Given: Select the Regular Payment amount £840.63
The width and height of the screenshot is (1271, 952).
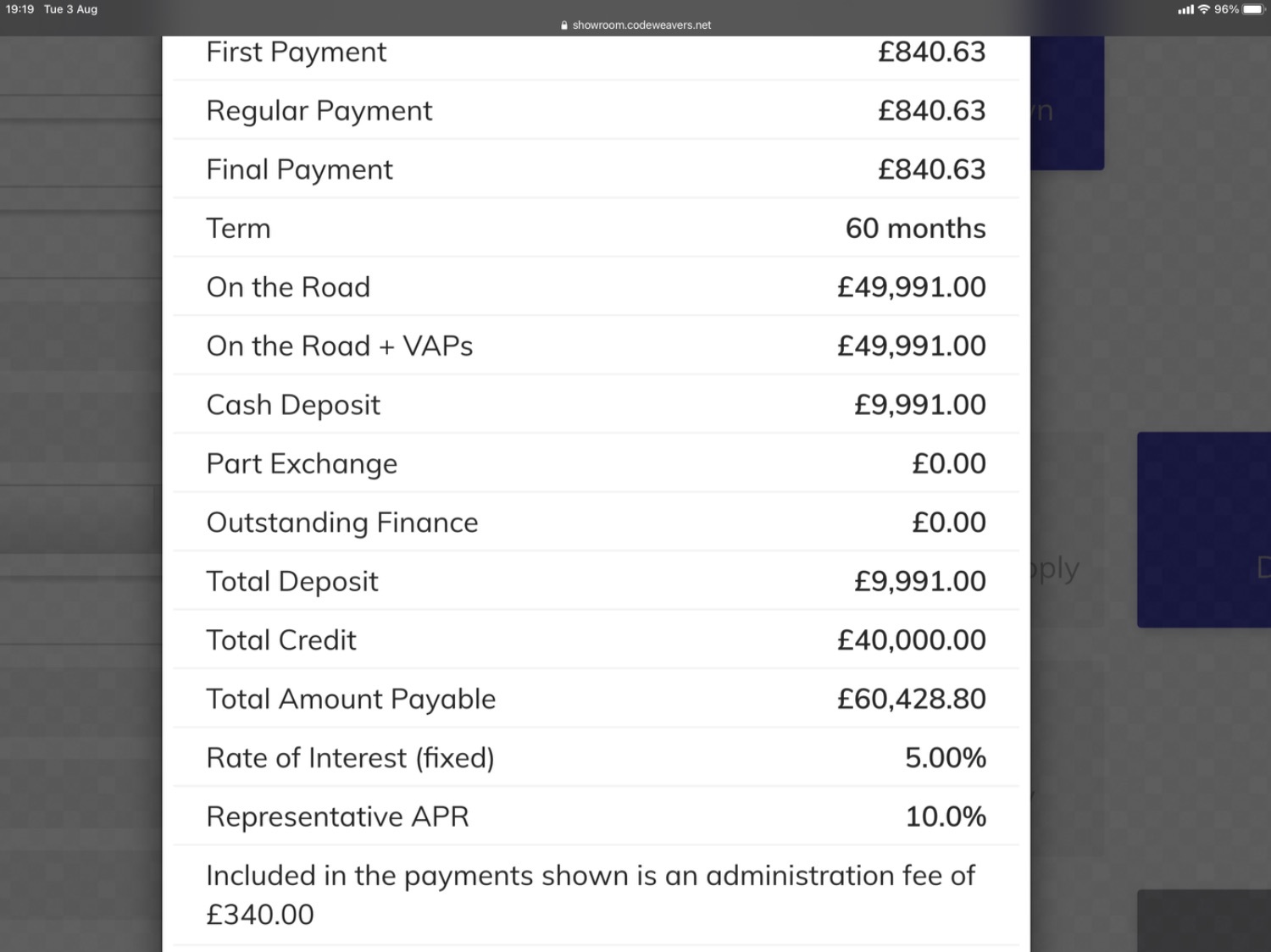Looking at the screenshot, I should click(x=931, y=111).
